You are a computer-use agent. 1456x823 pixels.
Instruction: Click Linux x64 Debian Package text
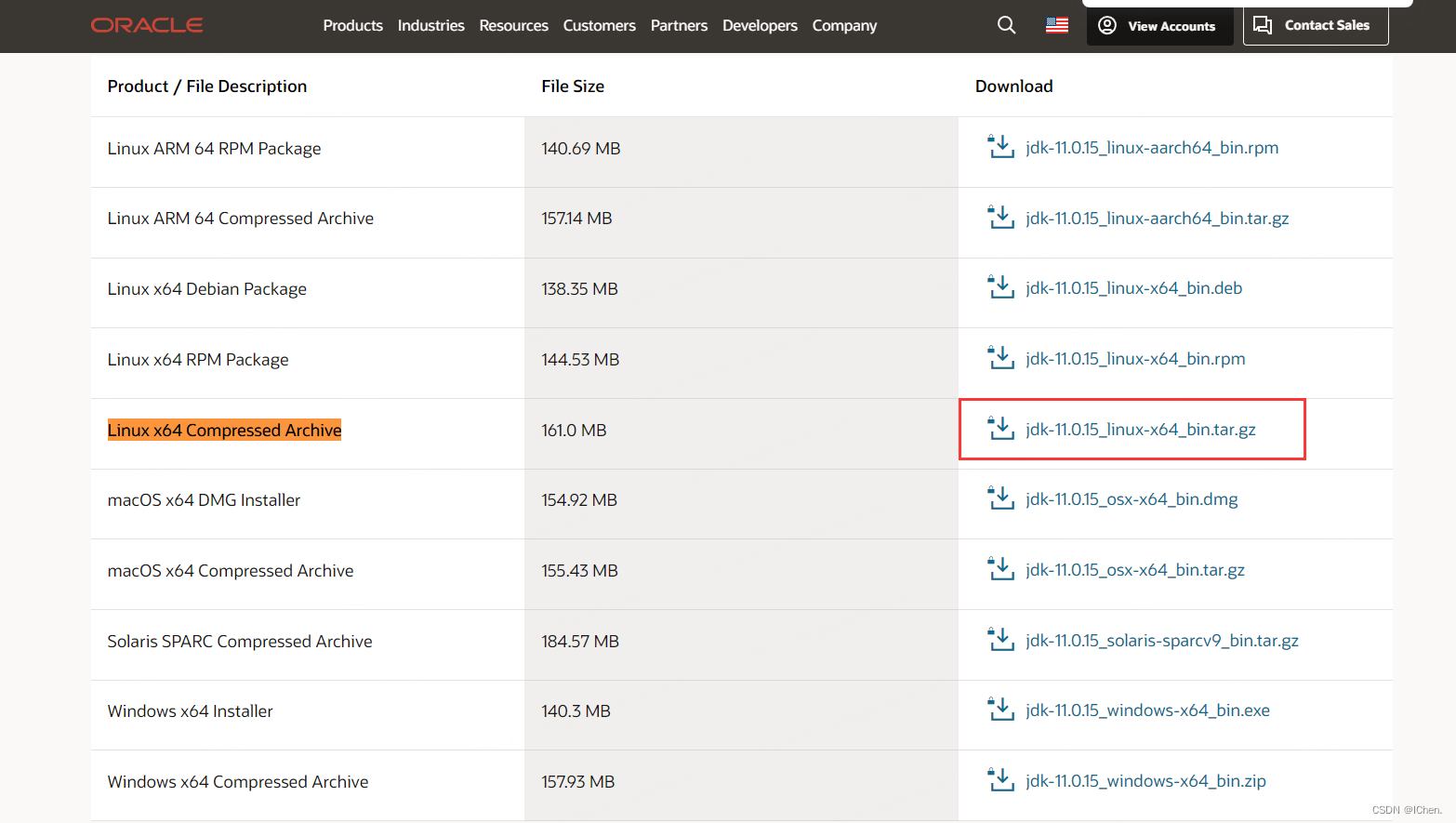[x=206, y=289]
